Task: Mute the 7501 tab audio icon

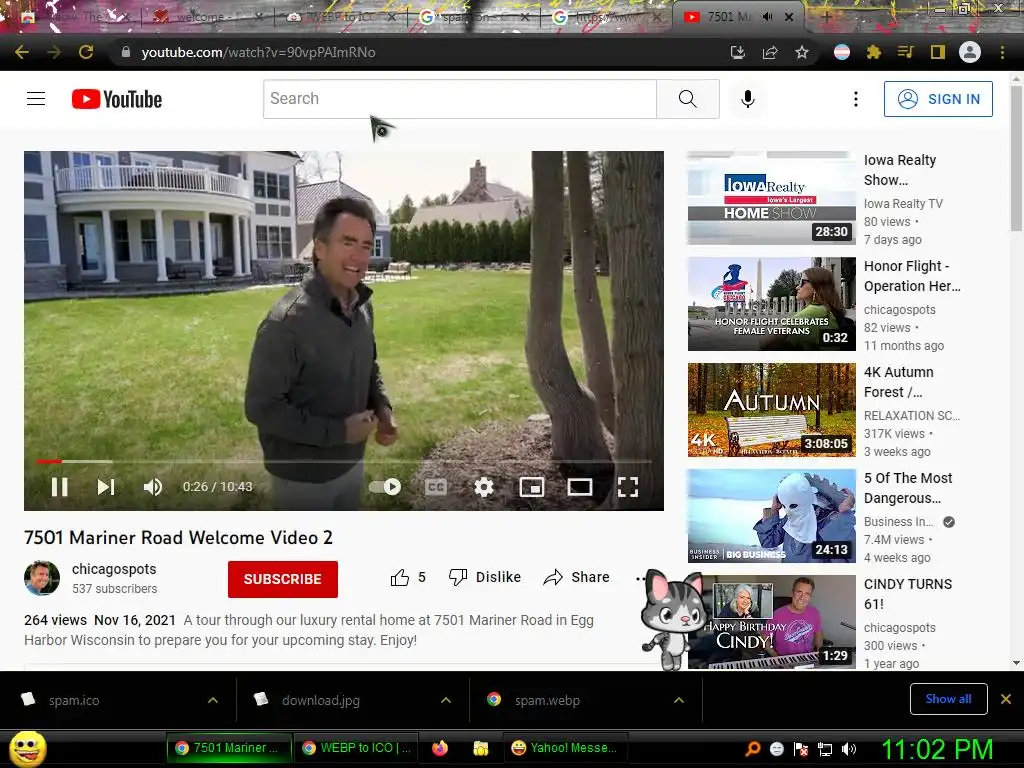Action: (767, 17)
